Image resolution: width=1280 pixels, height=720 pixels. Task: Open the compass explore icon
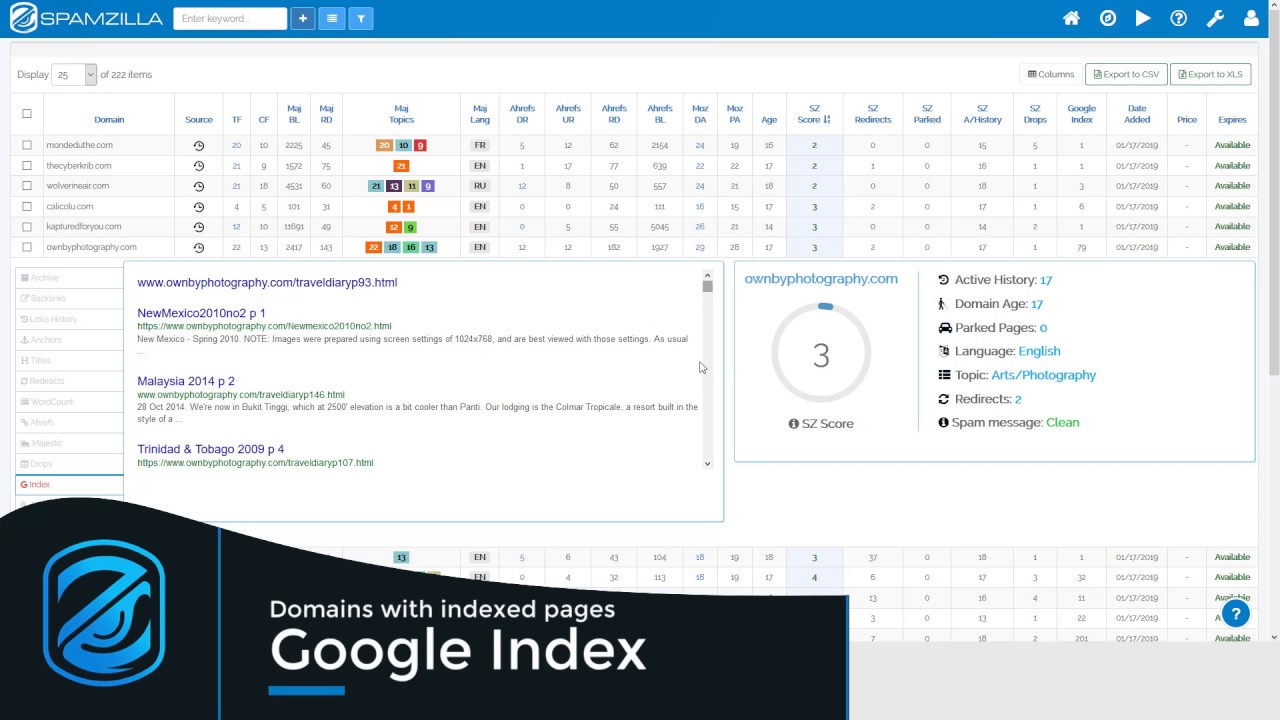[x=1108, y=18]
